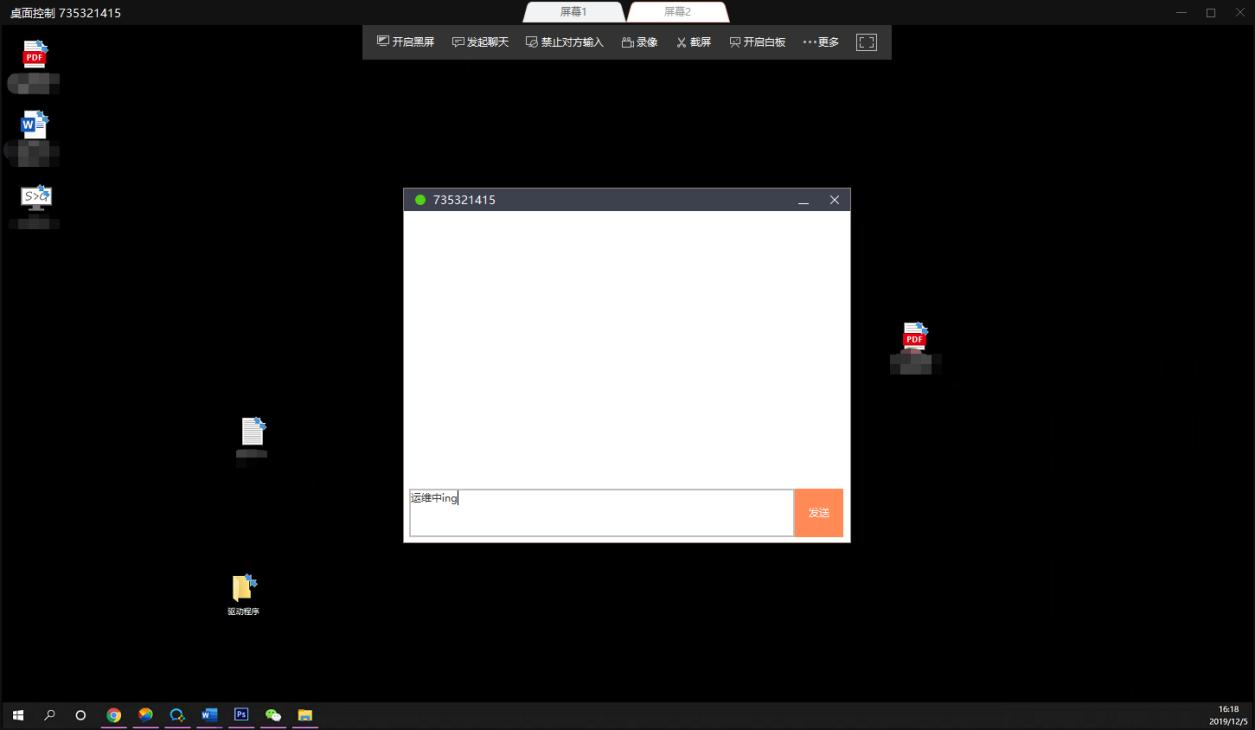Take a screenshot with 截屏

pyautogui.click(x=693, y=42)
